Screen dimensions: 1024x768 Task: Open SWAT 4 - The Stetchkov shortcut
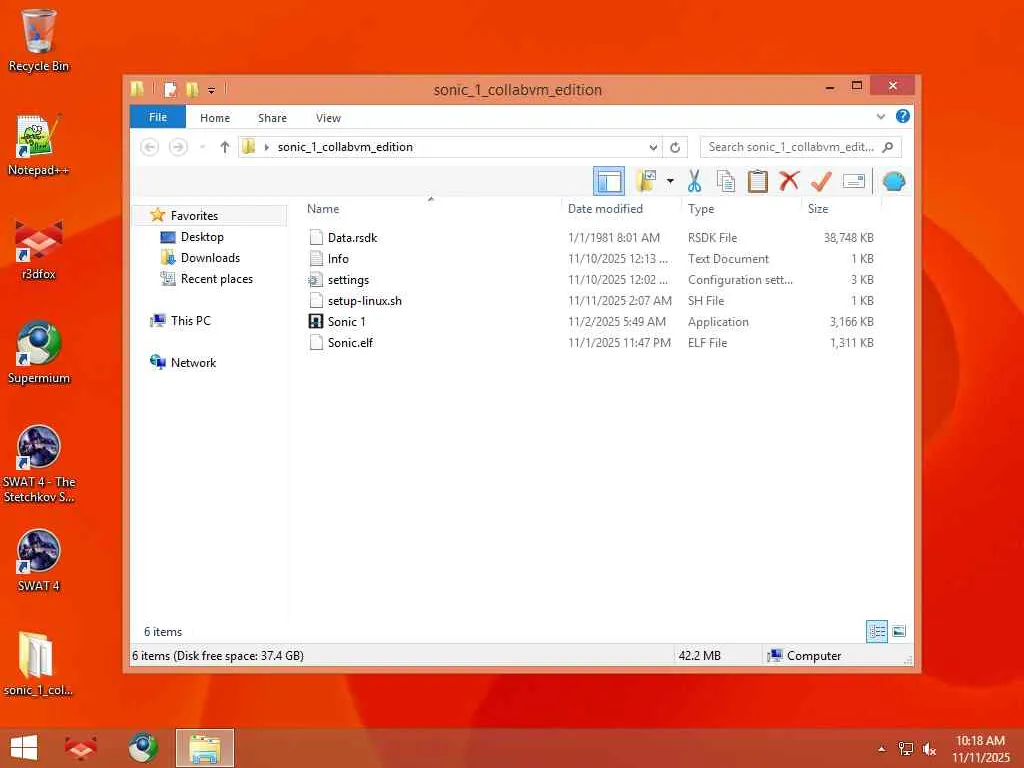tap(39, 464)
